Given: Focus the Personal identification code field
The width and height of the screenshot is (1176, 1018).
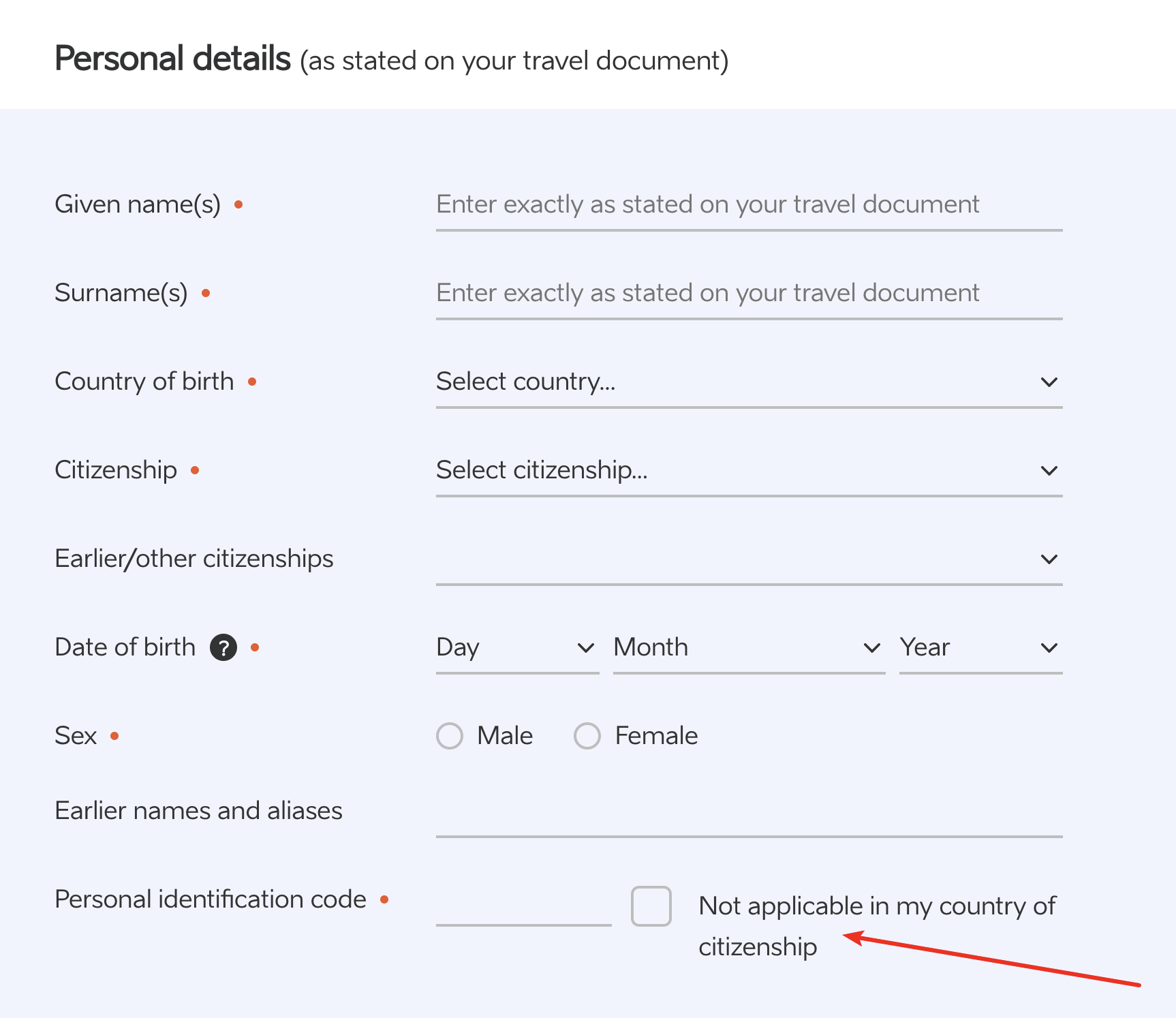Looking at the screenshot, I should 524,901.
